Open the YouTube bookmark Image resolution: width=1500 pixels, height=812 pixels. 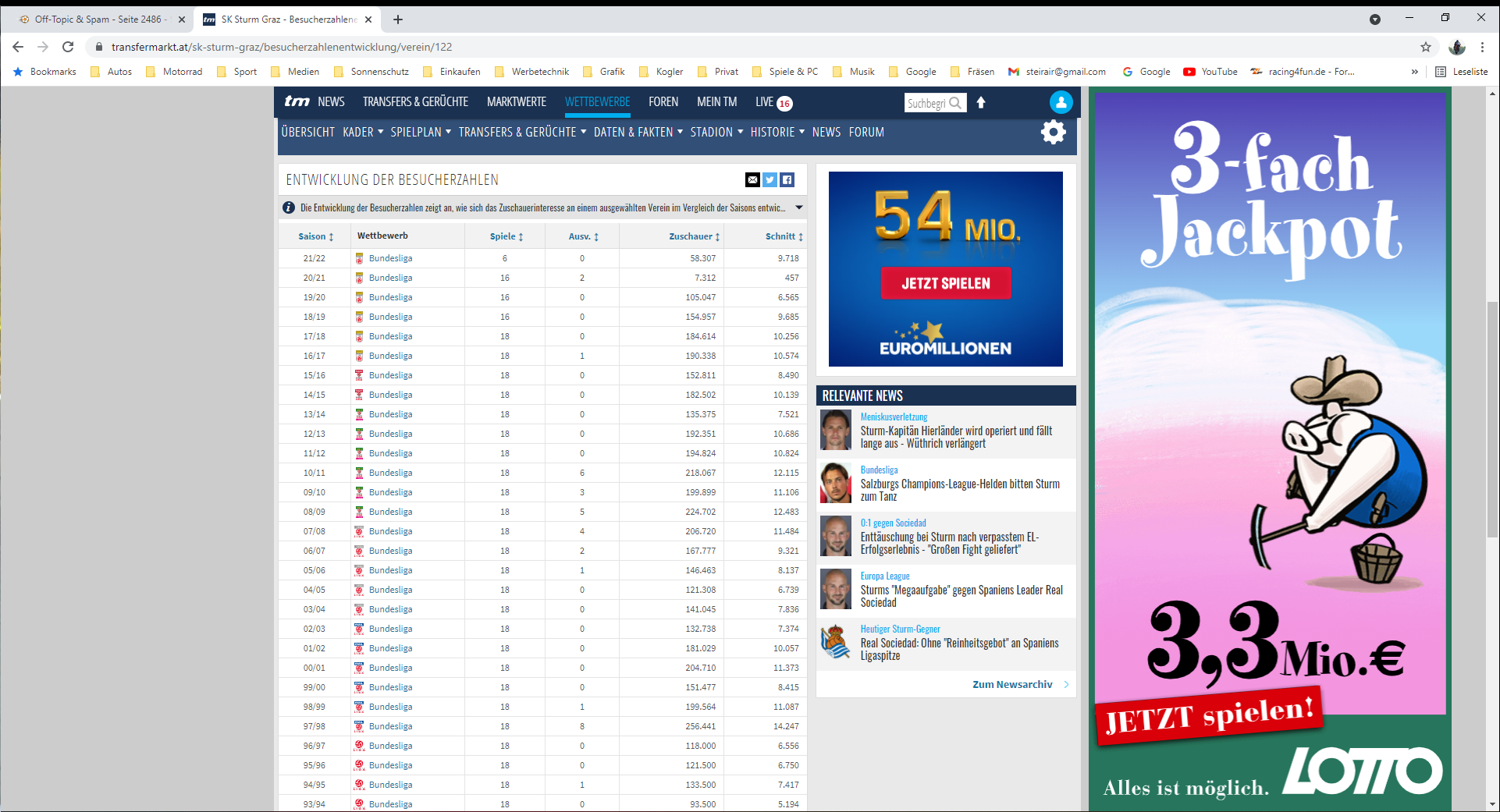pyautogui.click(x=1210, y=72)
